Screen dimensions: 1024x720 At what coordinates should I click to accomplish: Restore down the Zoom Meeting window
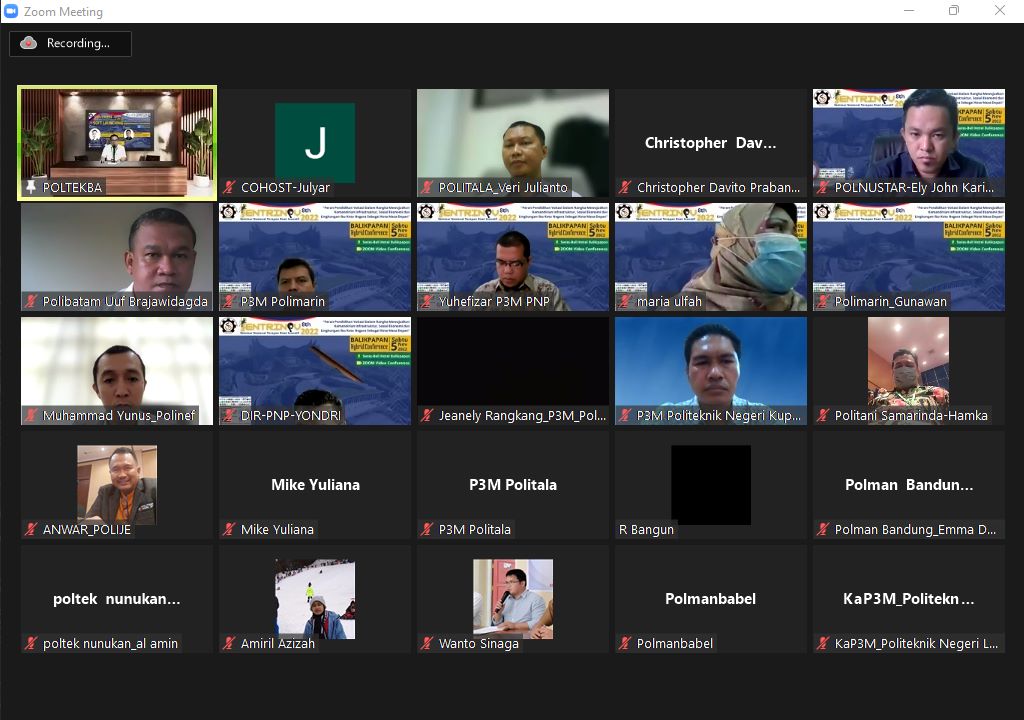[x=953, y=11]
